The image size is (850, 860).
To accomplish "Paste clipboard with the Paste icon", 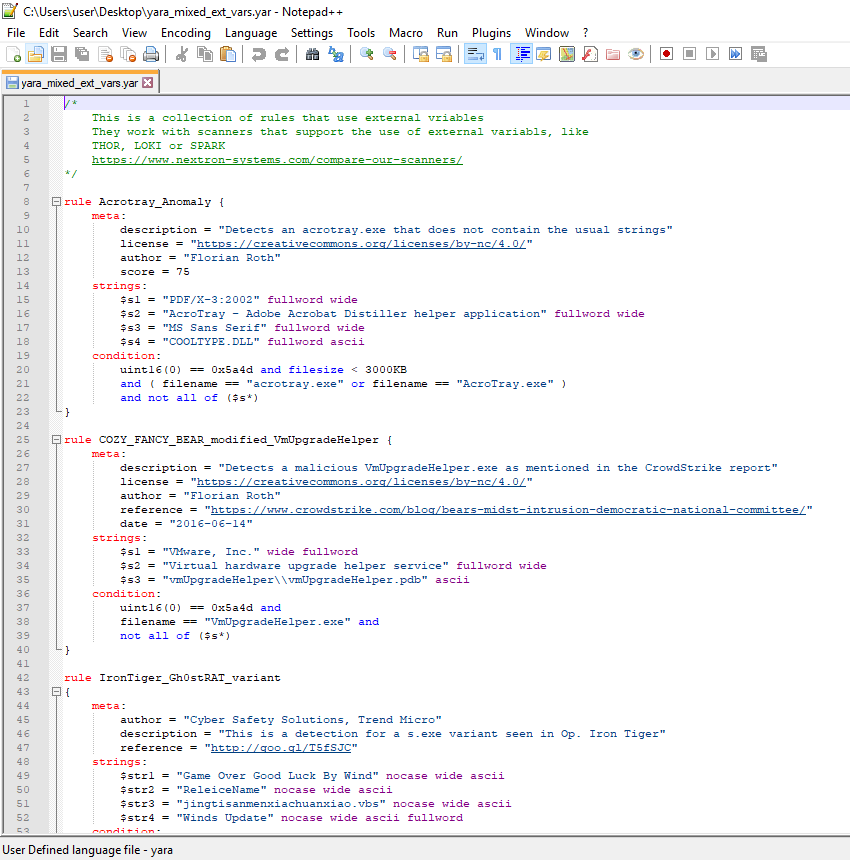I will [228, 54].
